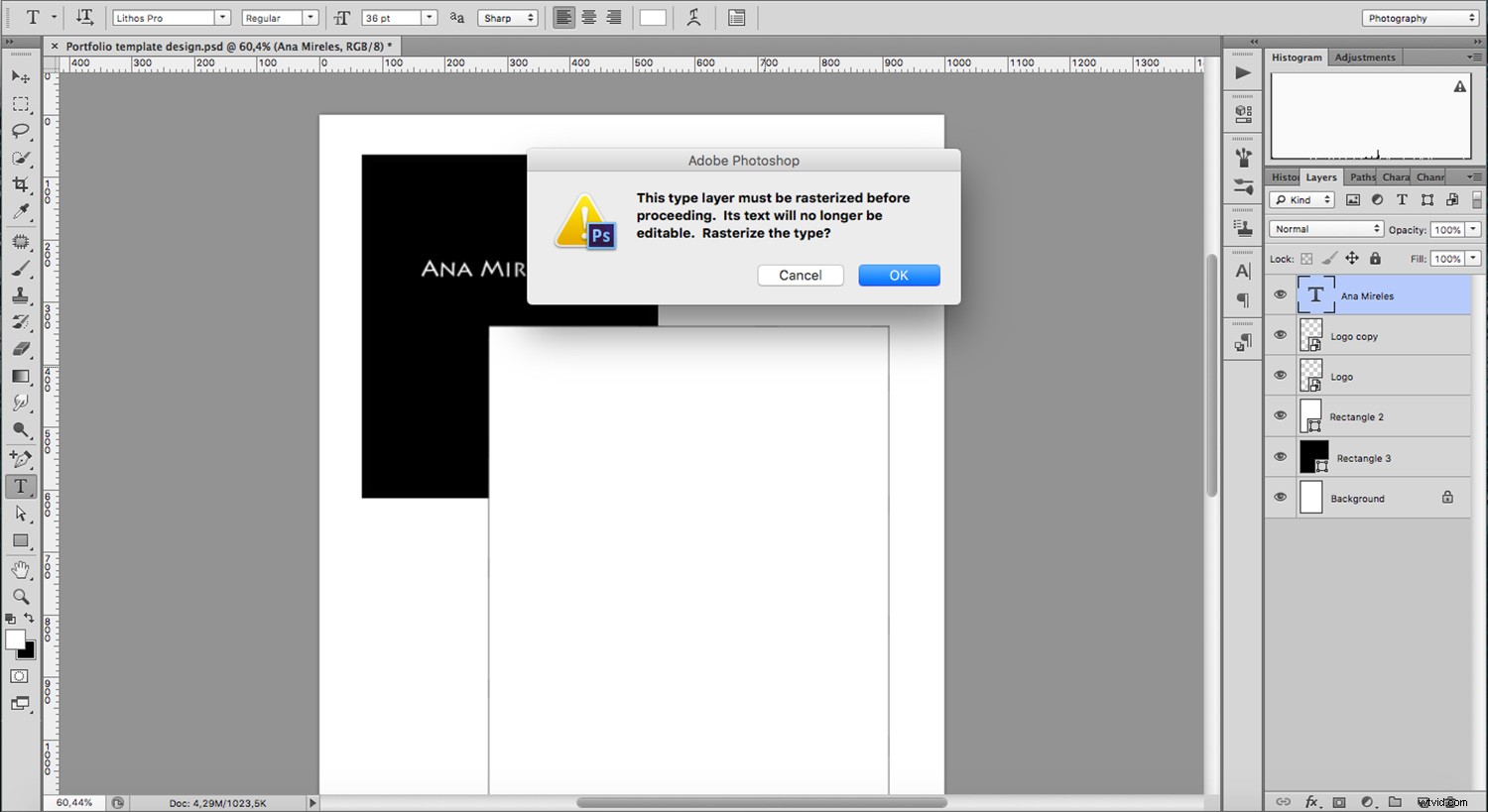Select the Move tool
The image size is (1488, 812).
click(x=20, y=76)
